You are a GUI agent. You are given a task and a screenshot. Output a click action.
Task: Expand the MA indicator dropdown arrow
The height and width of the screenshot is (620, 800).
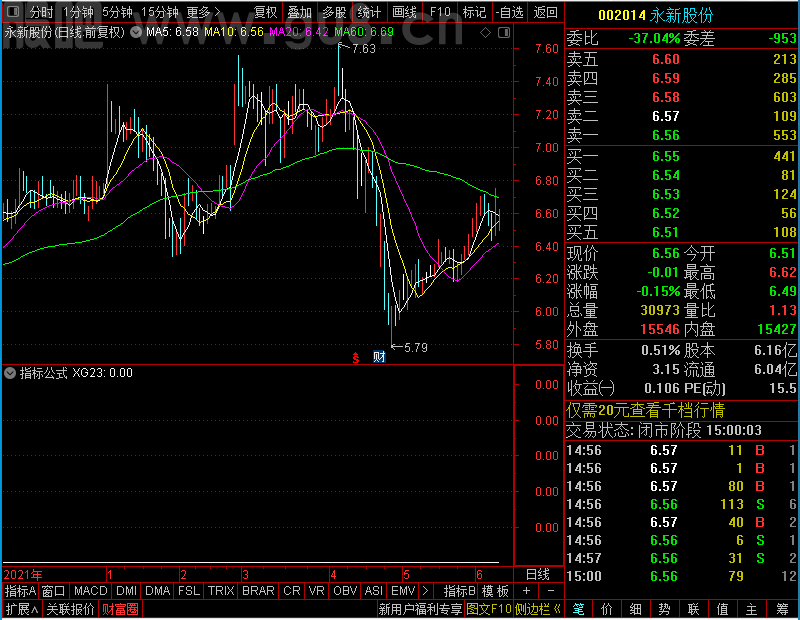(136, 32)
